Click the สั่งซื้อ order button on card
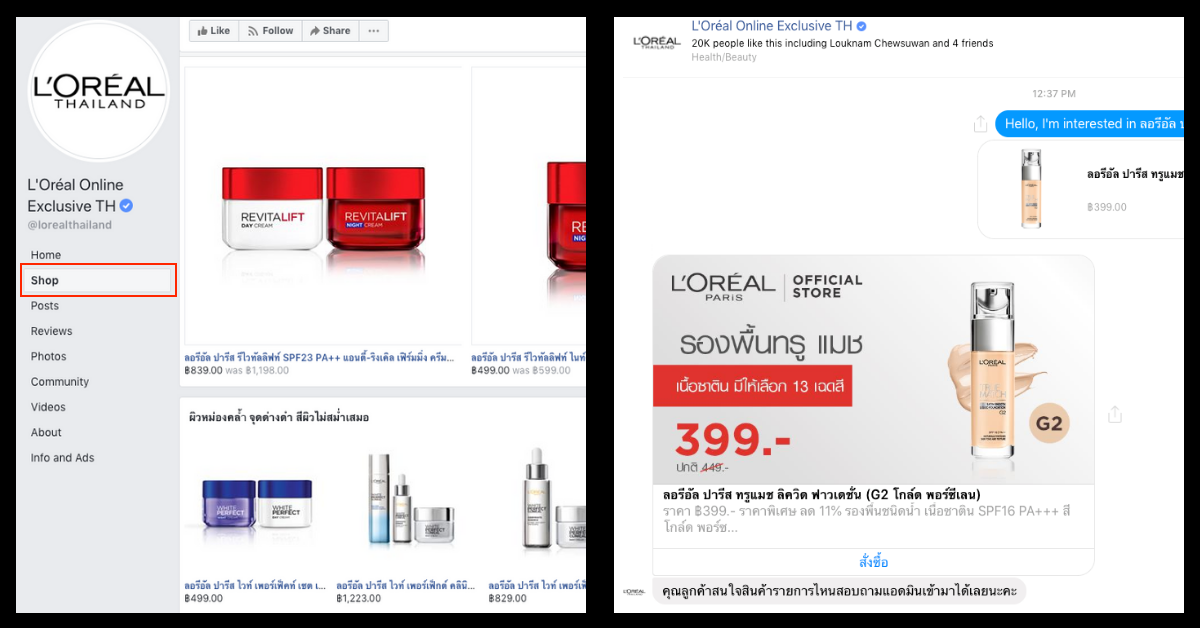 coord(873,562)
